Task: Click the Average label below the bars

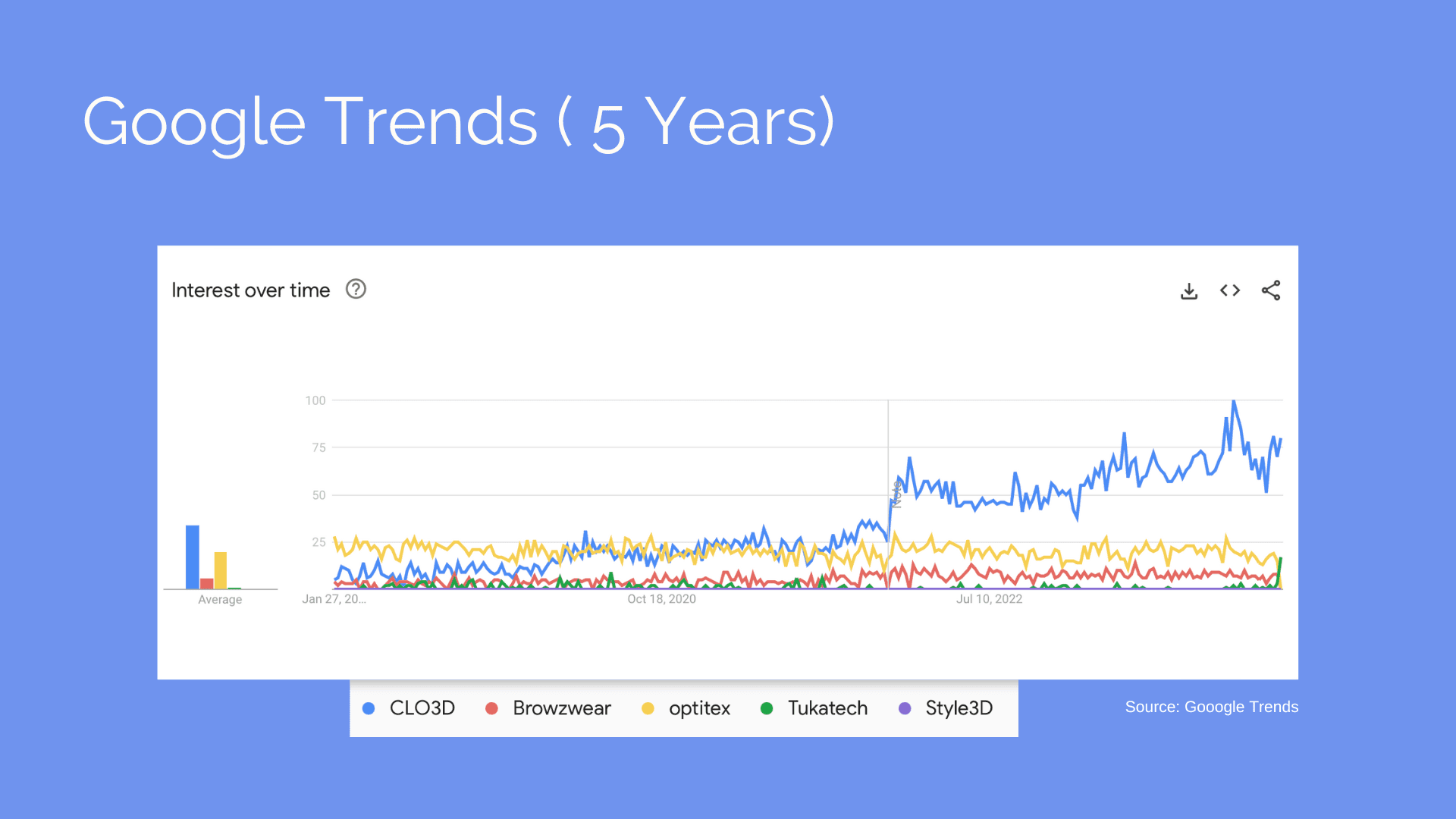Action: pyautogui.click(x=220, y=599)
